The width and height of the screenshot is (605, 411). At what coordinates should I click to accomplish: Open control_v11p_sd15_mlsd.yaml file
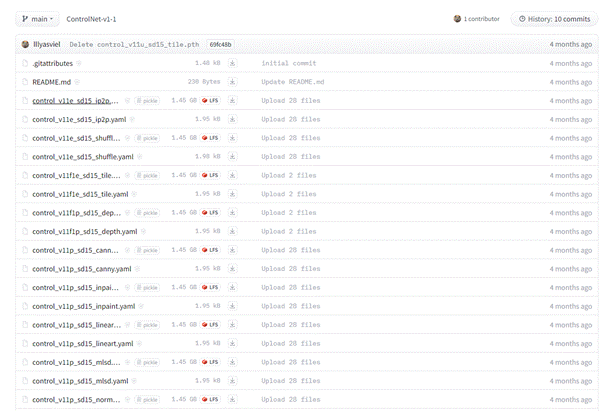(80, 381)
